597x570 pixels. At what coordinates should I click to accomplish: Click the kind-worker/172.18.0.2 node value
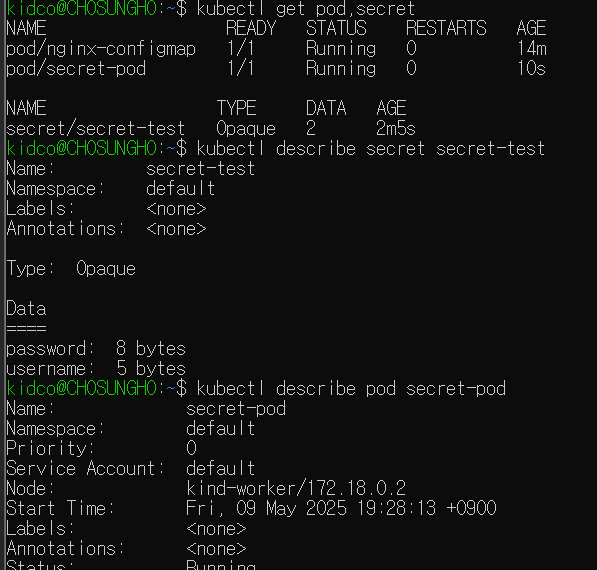(x=296, y=489)
